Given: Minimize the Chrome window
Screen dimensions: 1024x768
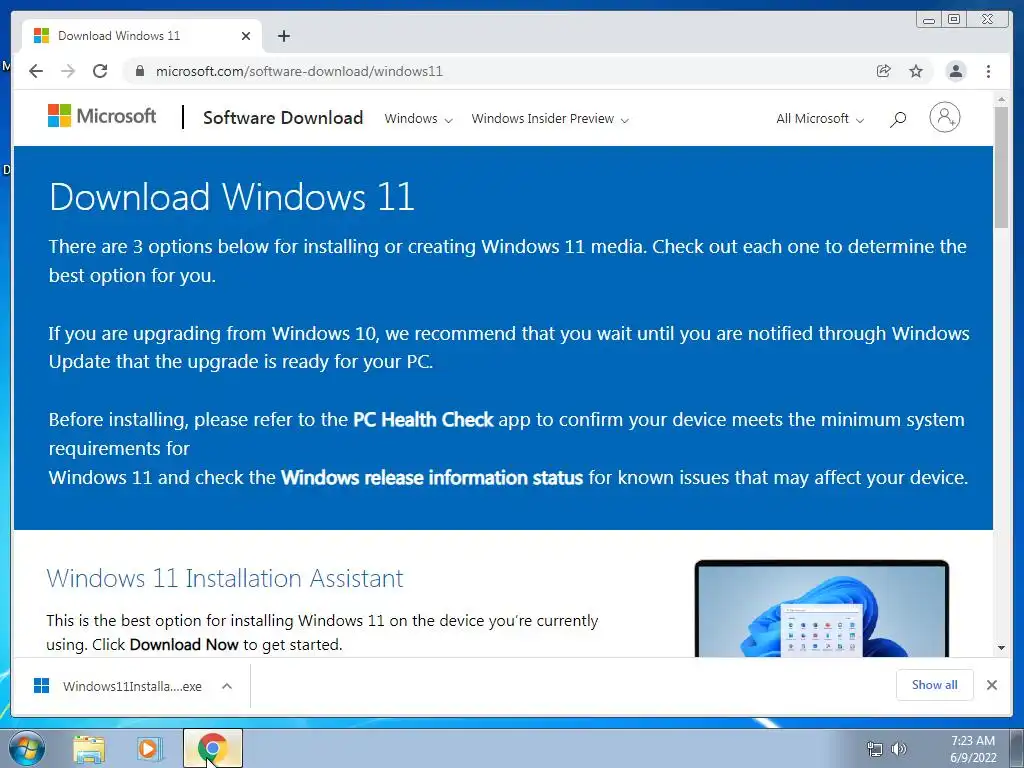Looking at the screenshot, I should point(929,20).
